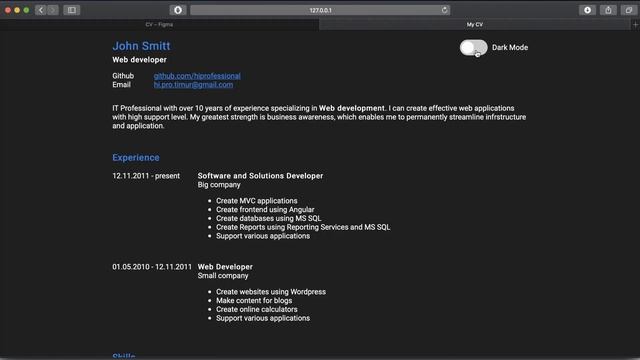Open the downloads icon in the toolbar
This screenshot has width=640, height=360.
587,10
